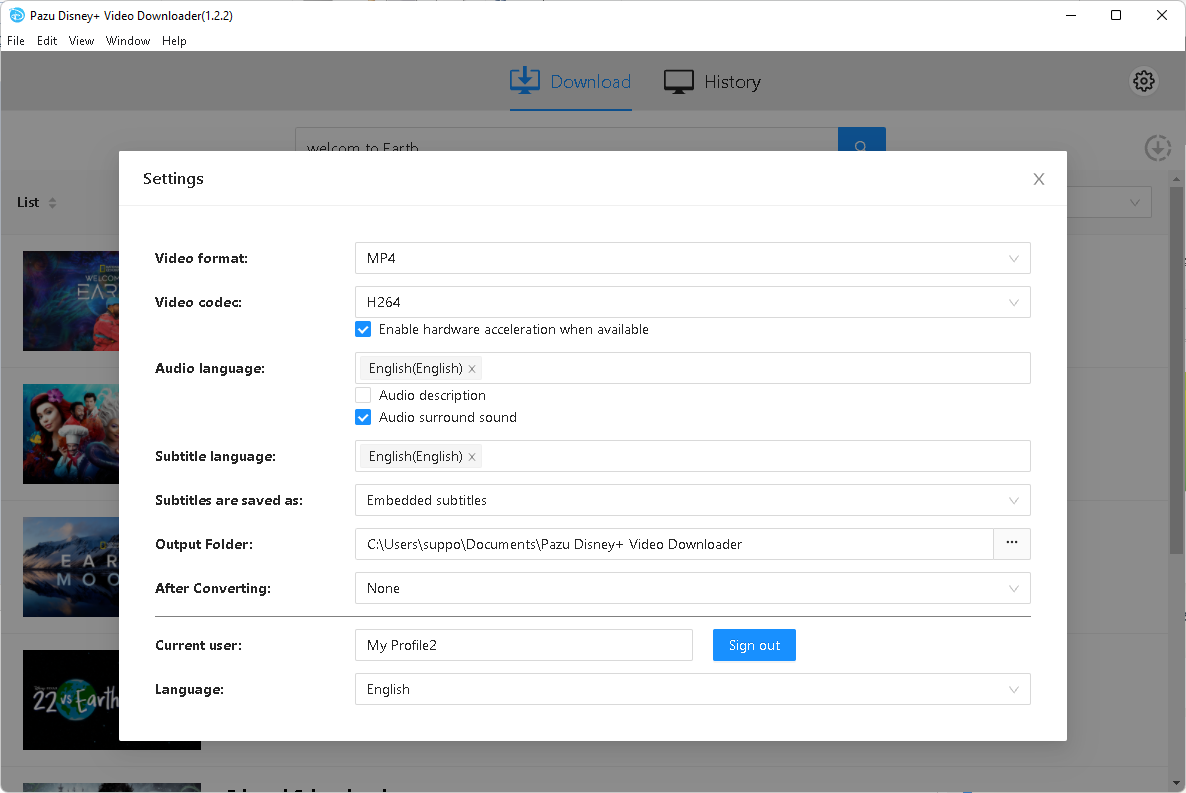Switch to the Download tab

point(570,82)
